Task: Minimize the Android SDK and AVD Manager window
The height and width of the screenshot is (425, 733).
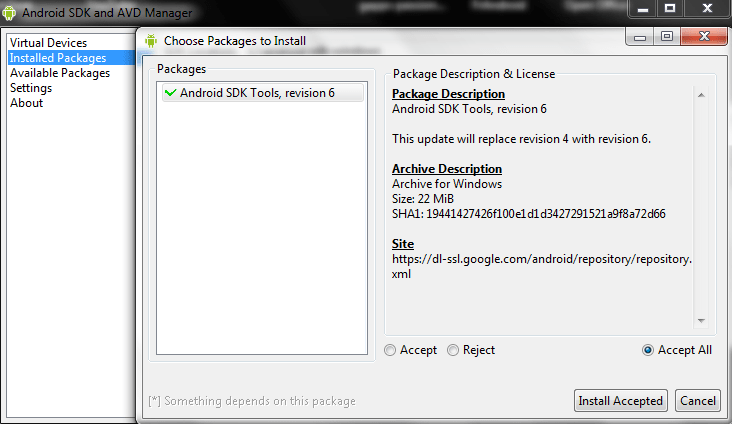Action: 642,8
